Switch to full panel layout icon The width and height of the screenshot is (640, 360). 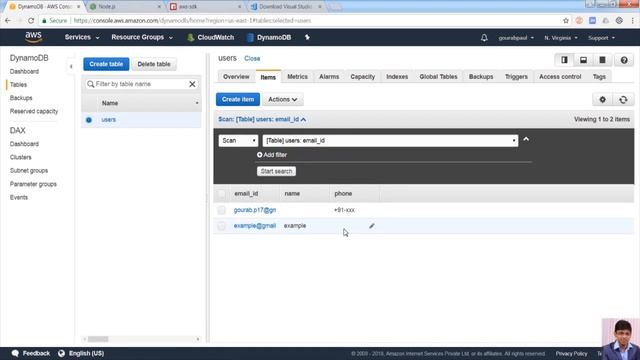coord(602,60)
